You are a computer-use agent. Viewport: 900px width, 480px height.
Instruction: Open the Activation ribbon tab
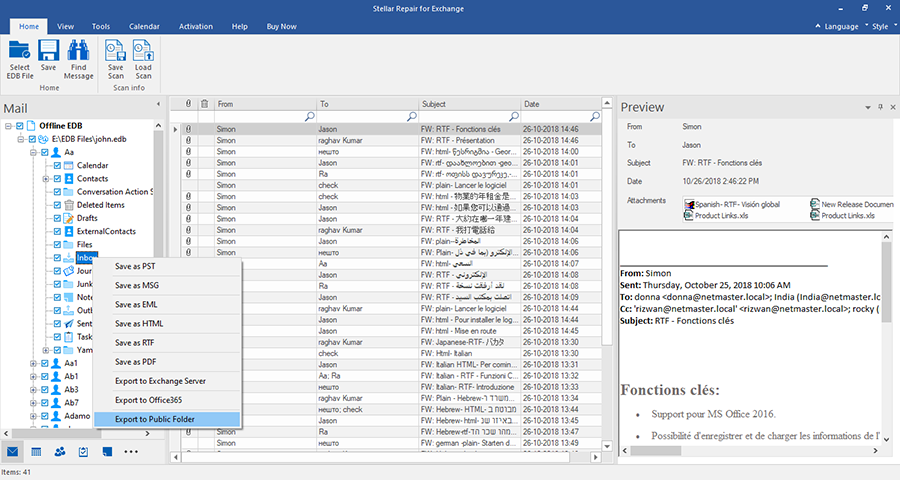click(x=196, y=26)
